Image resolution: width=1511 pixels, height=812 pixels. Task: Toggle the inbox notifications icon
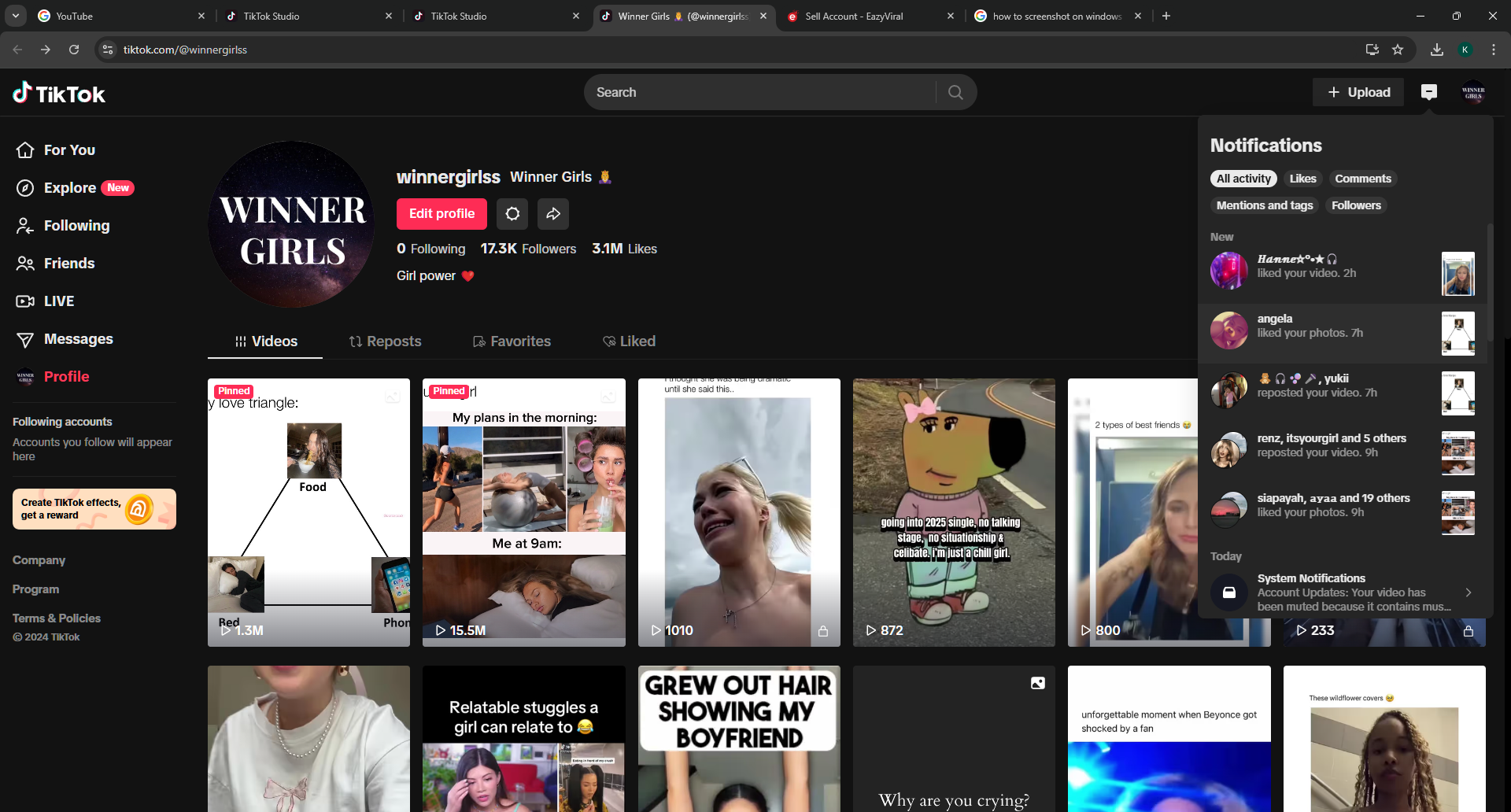pyautogui.click(x=1429, y=93)
